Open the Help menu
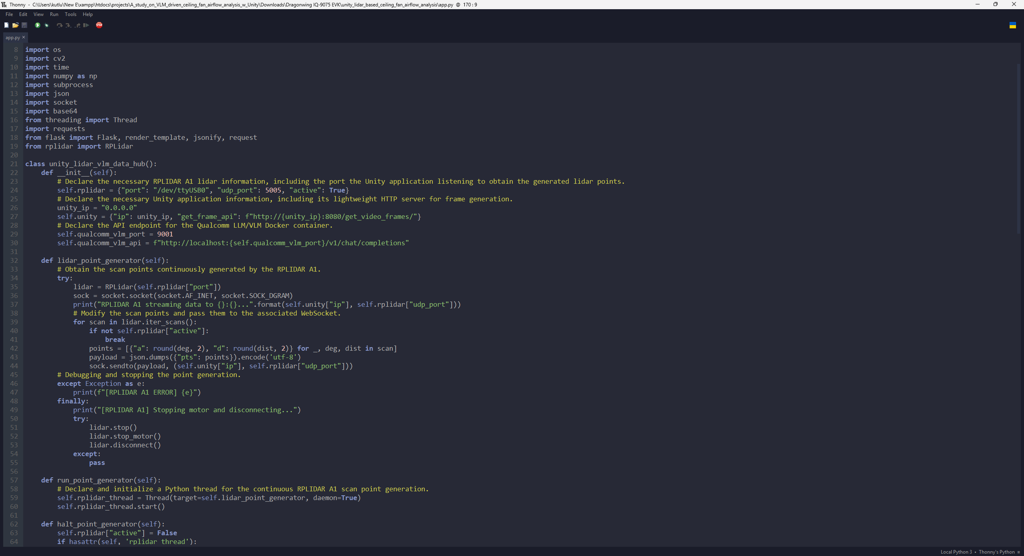 click(x=88, y=14)
